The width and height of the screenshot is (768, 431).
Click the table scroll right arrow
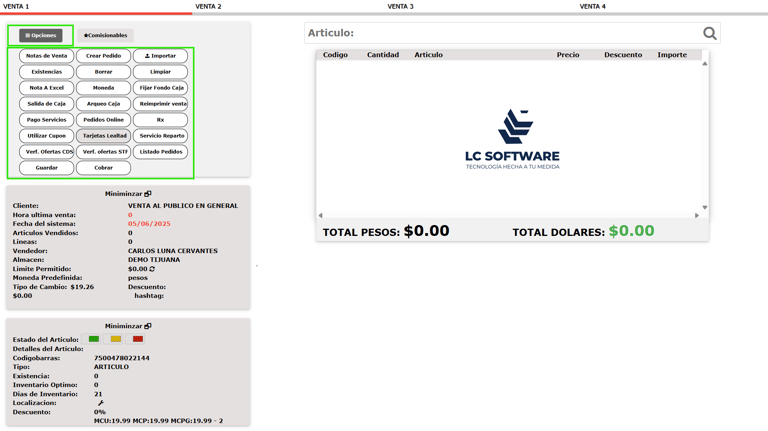click(697, 216)
